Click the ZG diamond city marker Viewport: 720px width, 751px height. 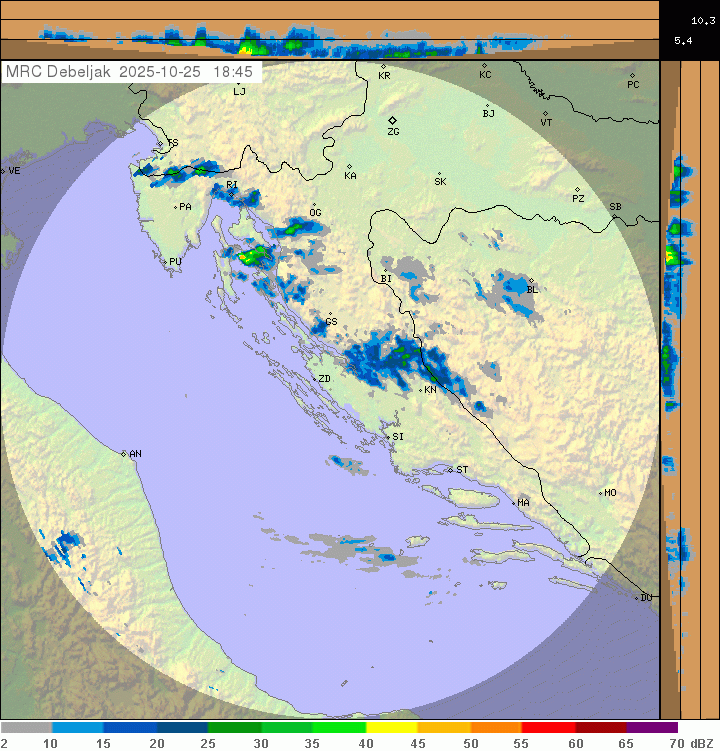pos(393,120)
